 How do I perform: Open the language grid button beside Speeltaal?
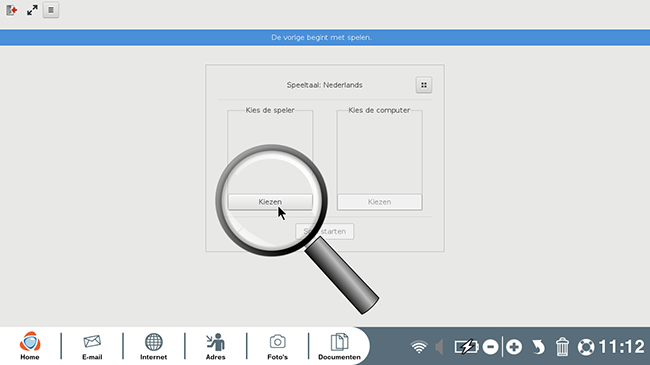tap(424, 85)
